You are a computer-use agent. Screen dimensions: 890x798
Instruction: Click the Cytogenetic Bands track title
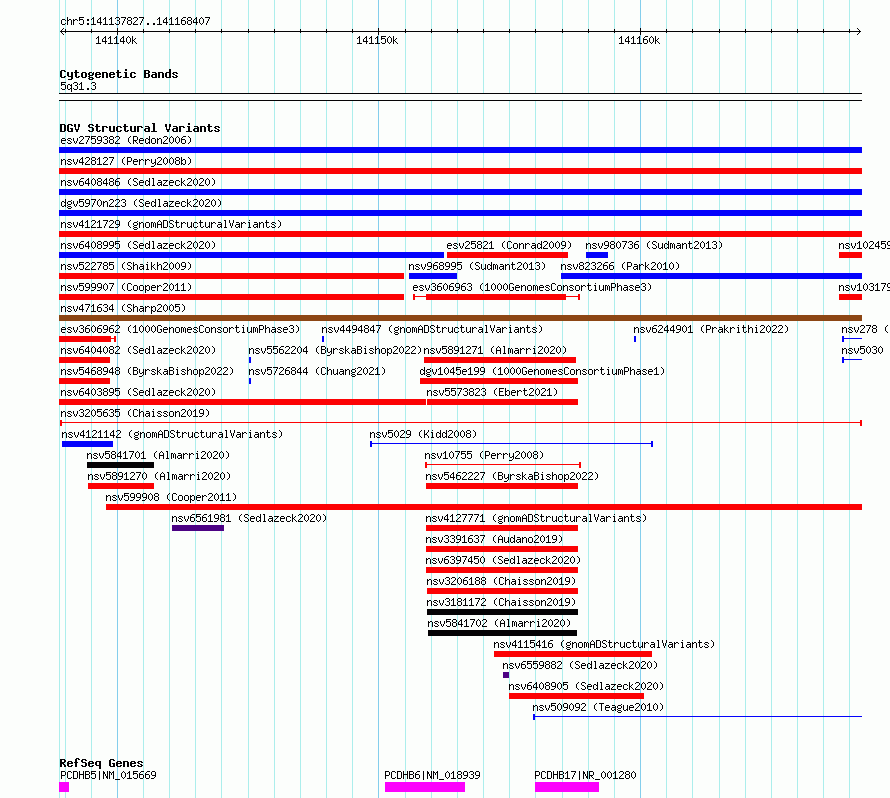pos(119,74)
